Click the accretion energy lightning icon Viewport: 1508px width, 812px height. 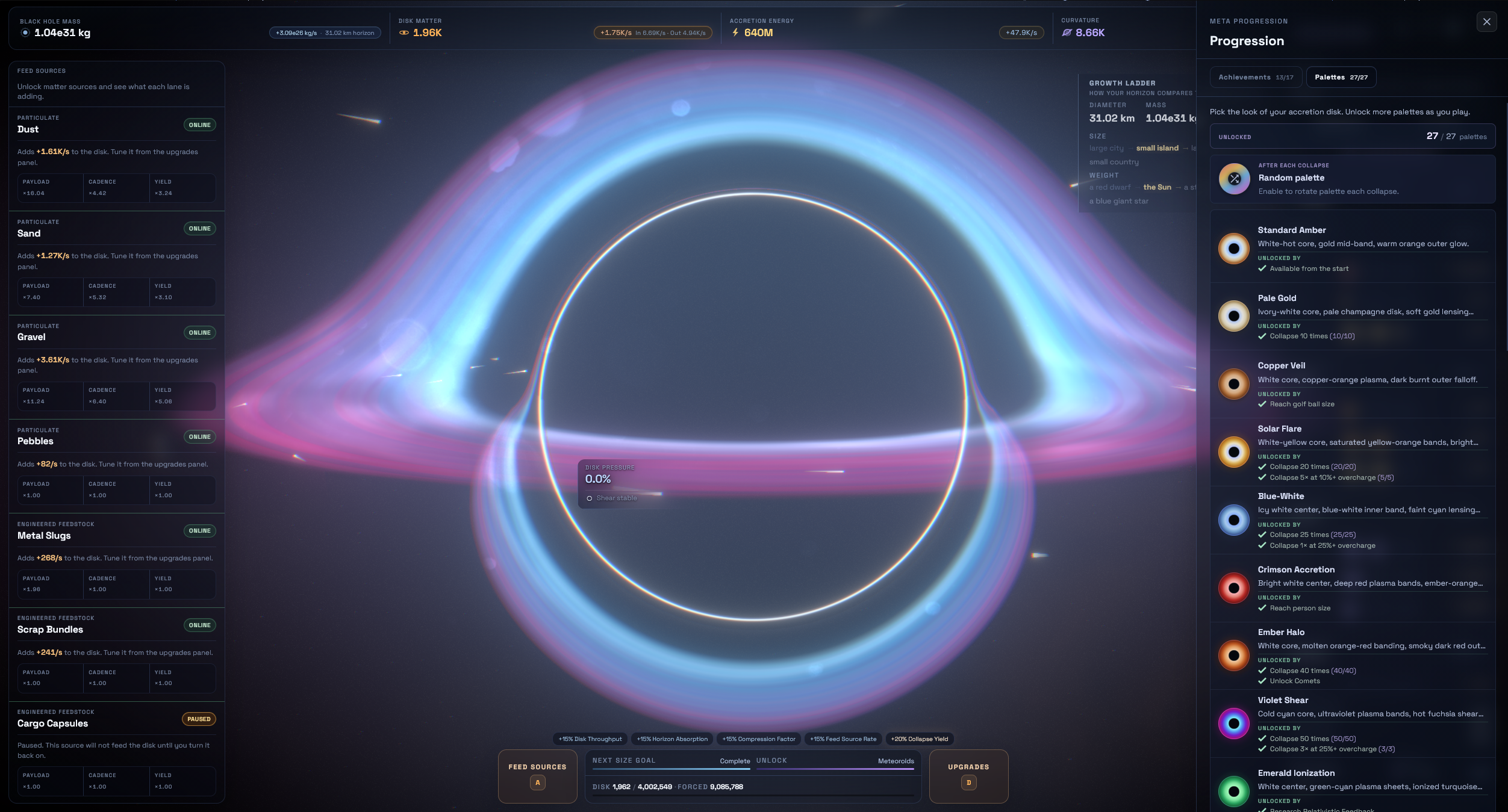(x=735, y=33)
